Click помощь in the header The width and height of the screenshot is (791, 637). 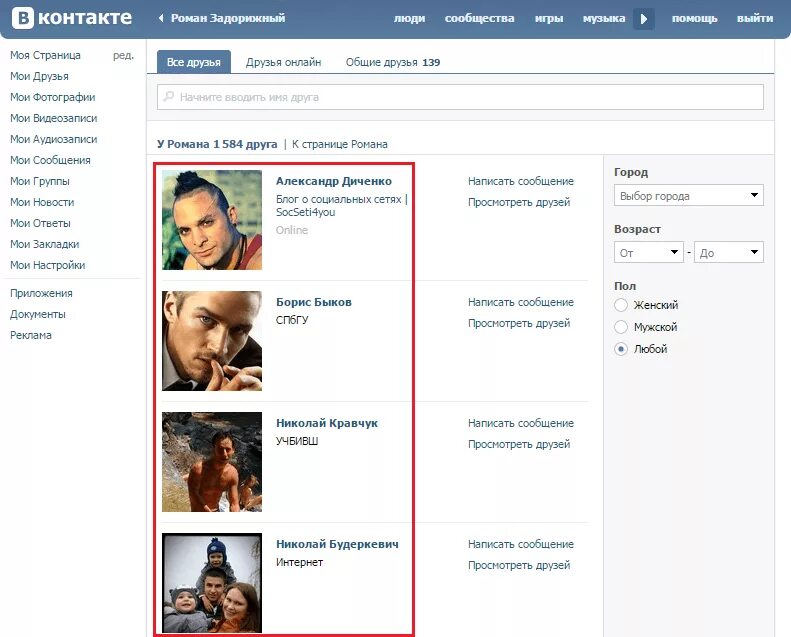[694, 19]
